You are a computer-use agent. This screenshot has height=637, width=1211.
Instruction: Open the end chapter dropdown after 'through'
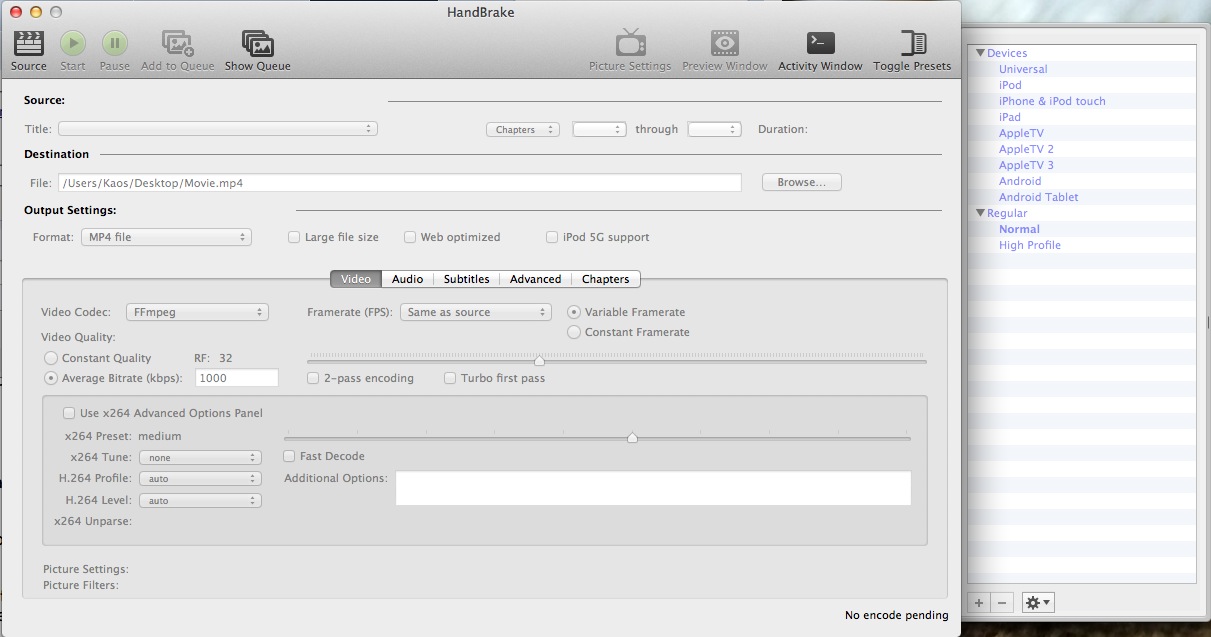click(714, 129)
